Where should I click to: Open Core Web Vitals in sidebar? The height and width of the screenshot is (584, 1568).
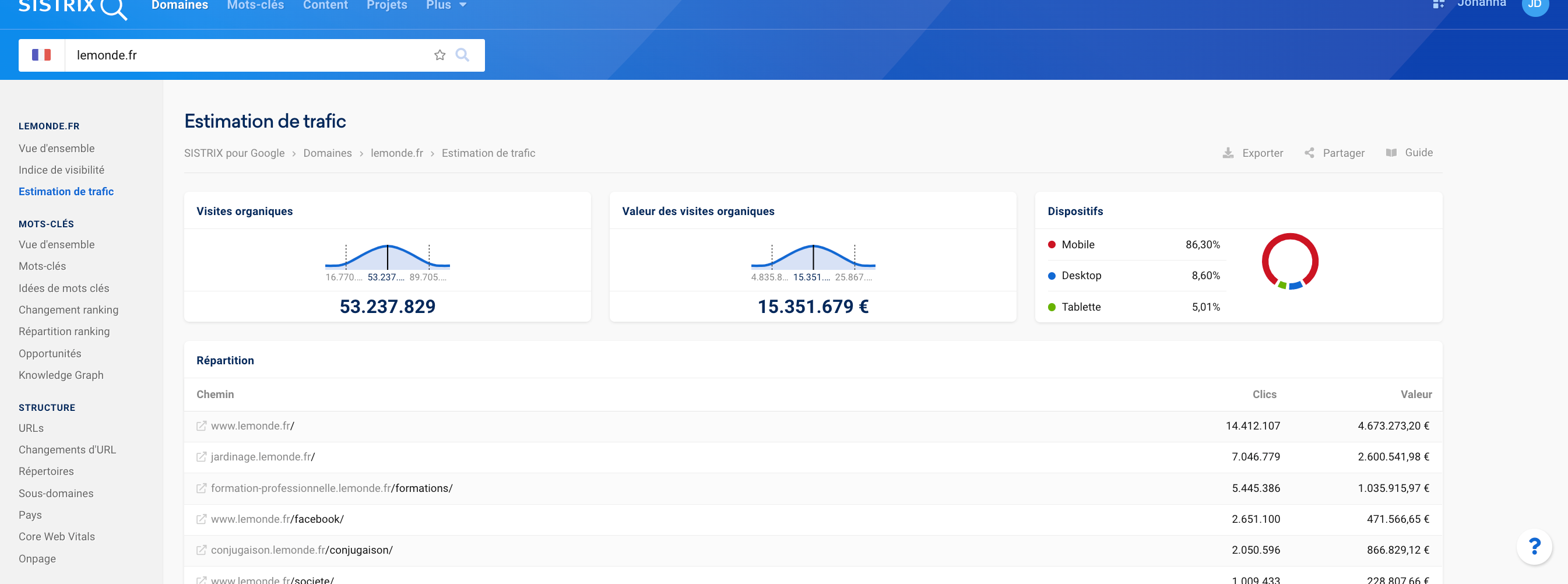click(x=57, y=537)
